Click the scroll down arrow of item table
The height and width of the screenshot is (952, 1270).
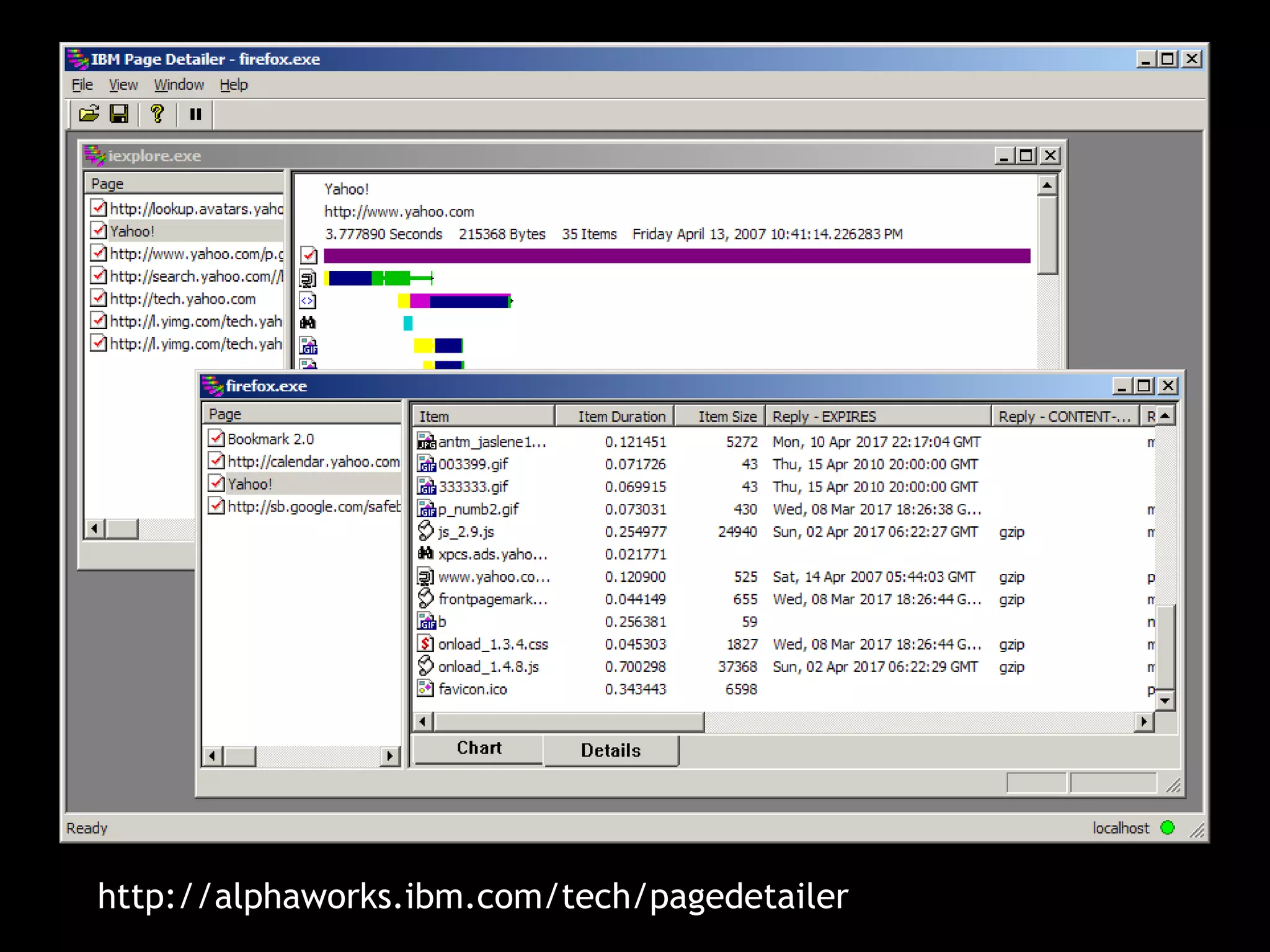click(1165, 701)
